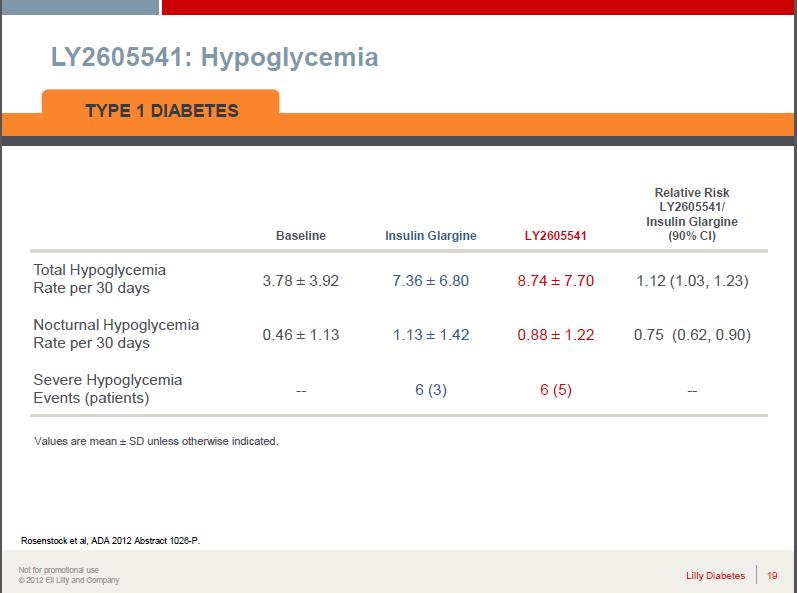Click baseline value 3.78 ± 3.92
797x593 pixels.
[x=300, y=281]
